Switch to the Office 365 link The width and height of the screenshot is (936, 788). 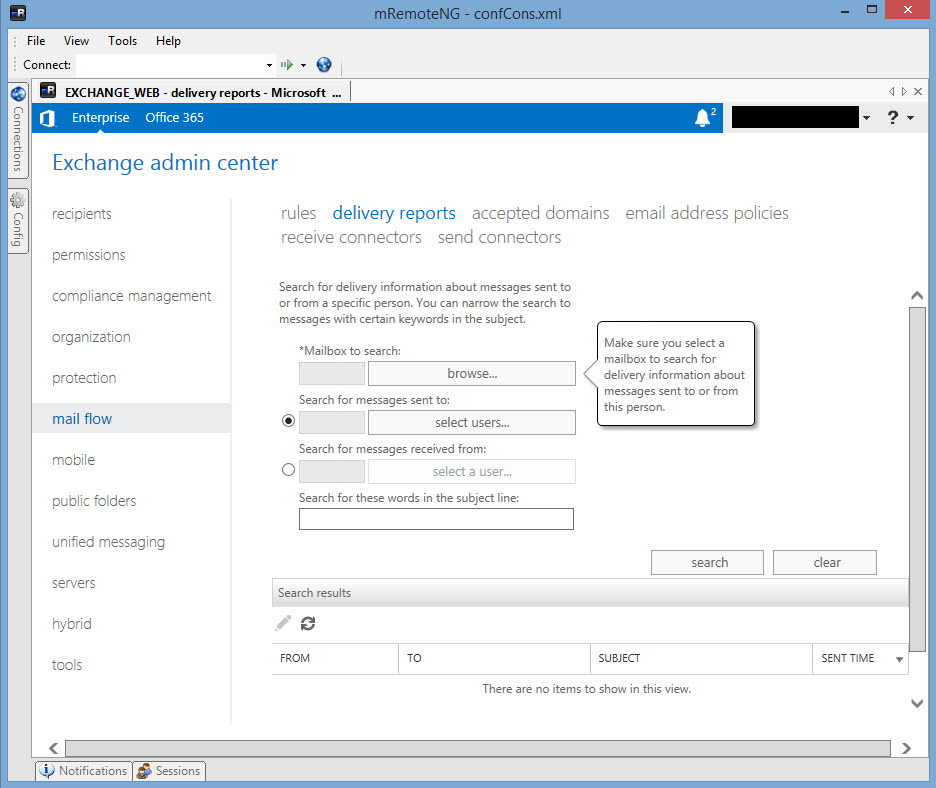click(x=174, y=118)
